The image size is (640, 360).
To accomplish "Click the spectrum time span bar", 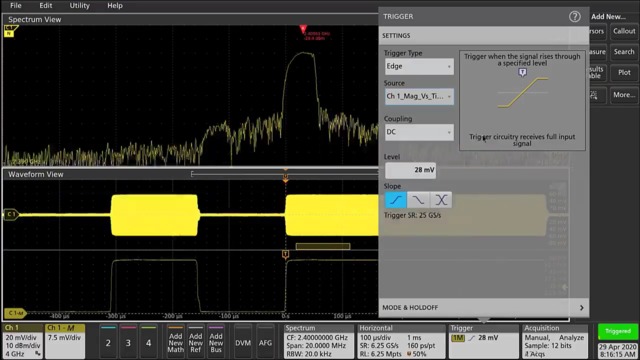I will coord(323,246).
